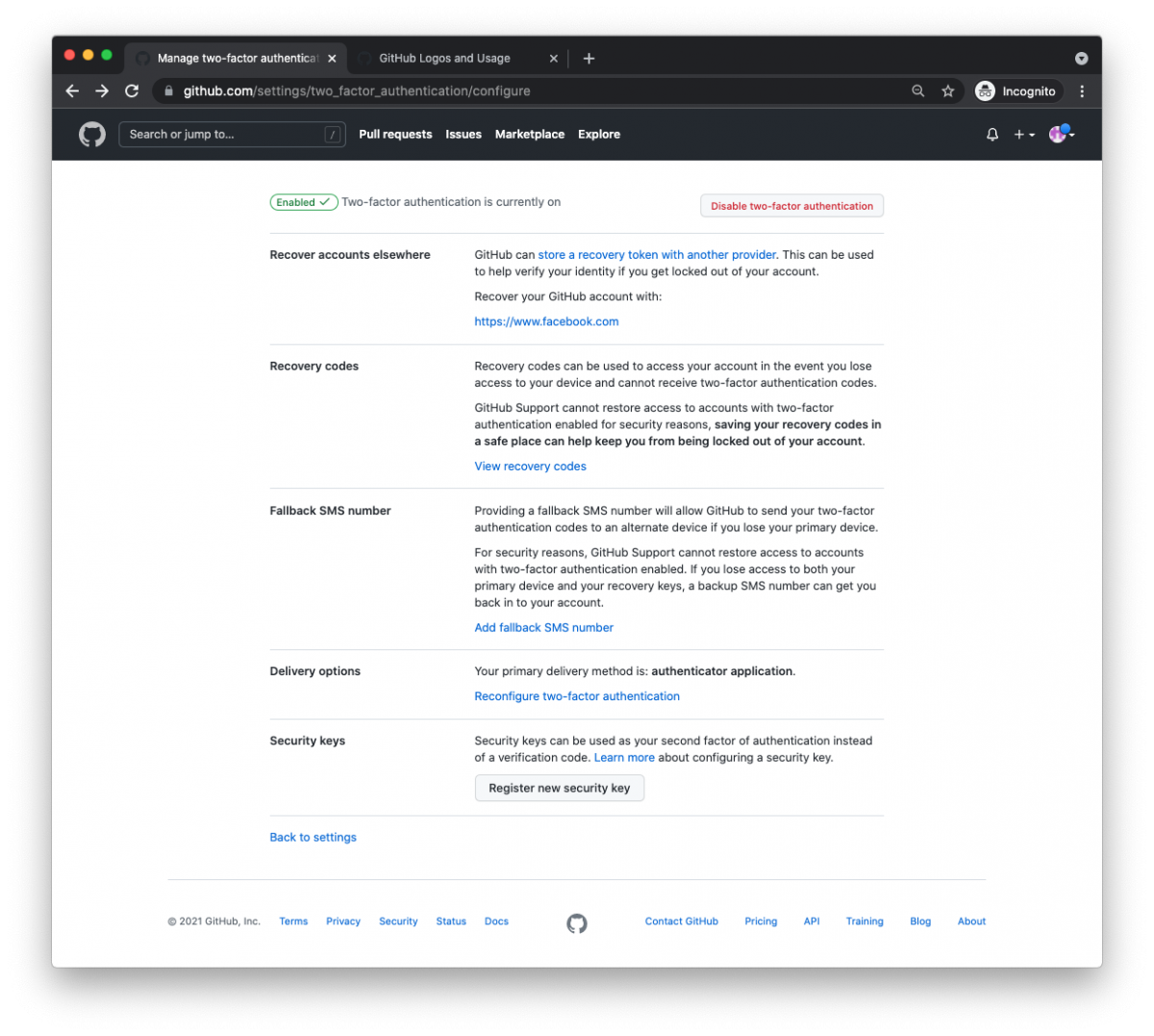Click Add fallback SMS number link

(x=543, y=627)
